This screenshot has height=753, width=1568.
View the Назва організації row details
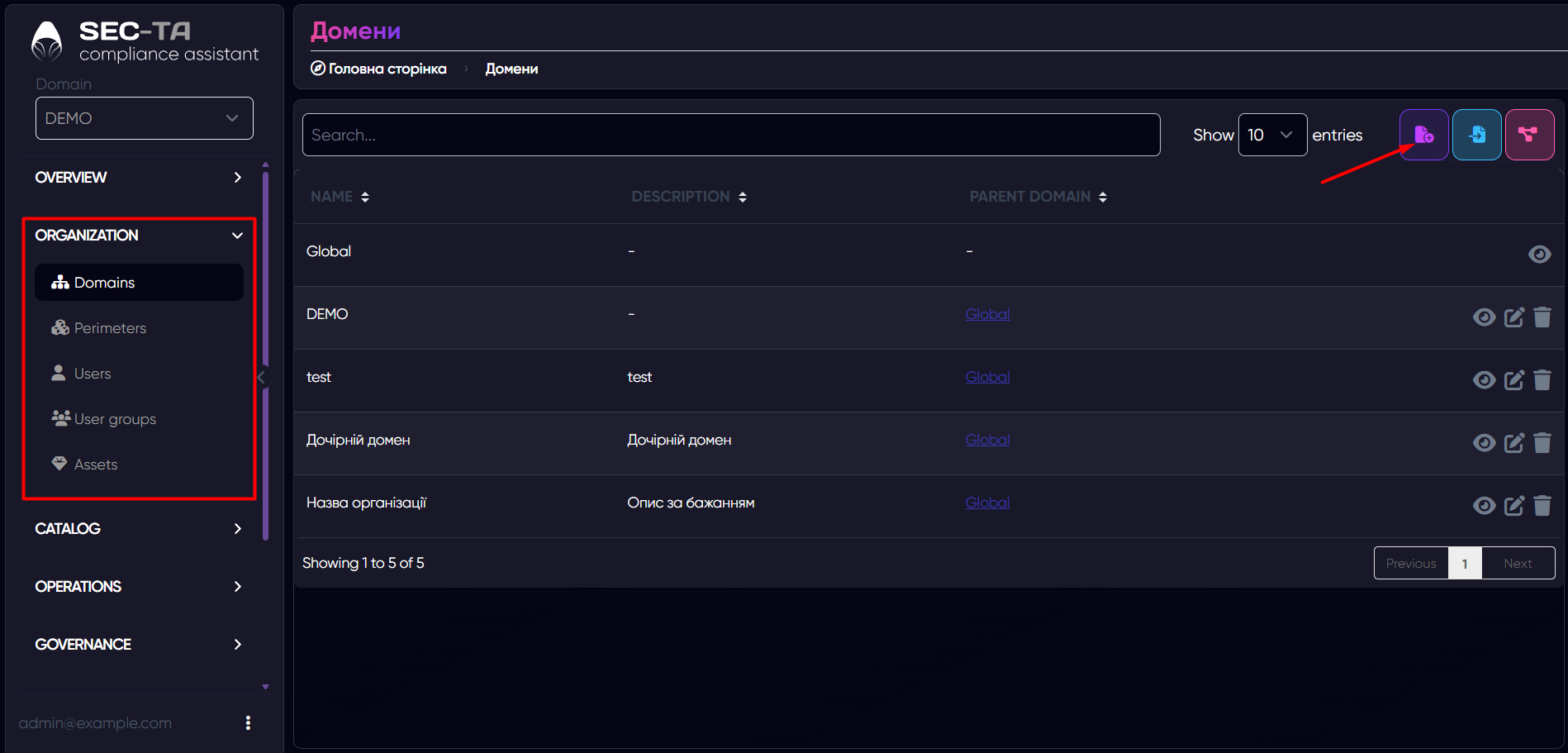coord(1484,506)
